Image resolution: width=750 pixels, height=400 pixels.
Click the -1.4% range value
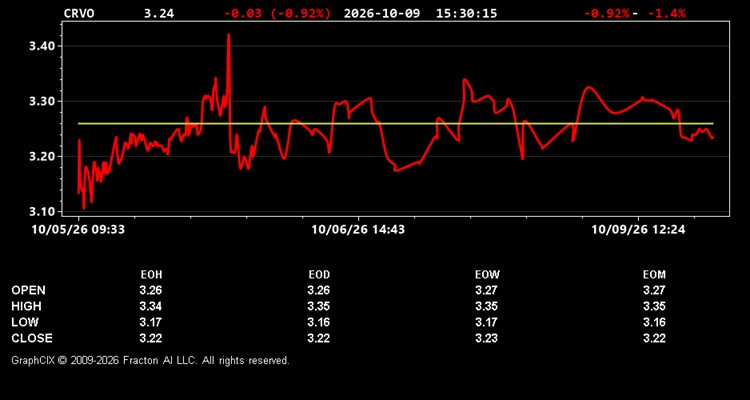667,13
